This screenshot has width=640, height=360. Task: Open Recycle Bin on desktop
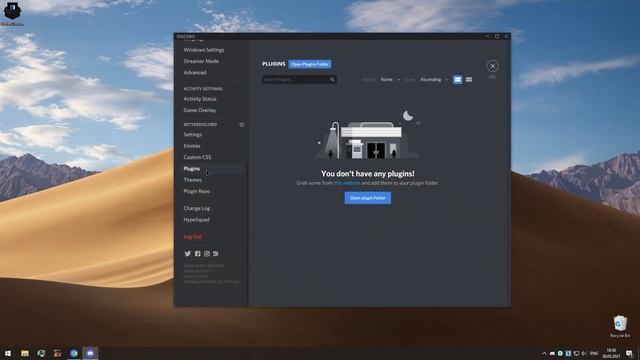click(620, 326)
